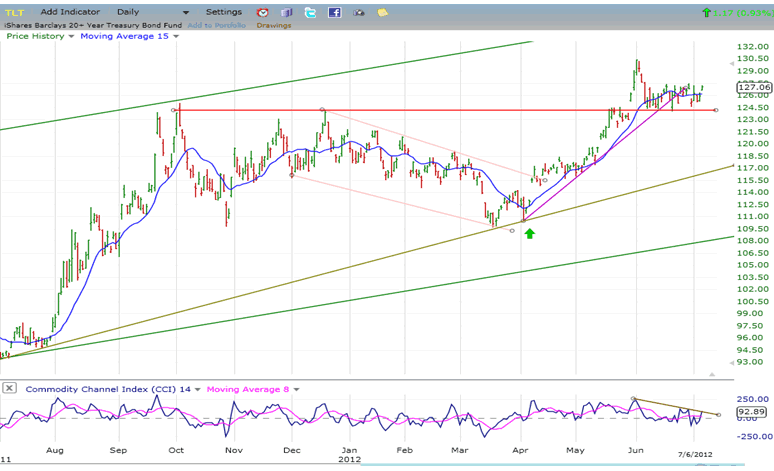This screenshot has width=774, height=471.
Task: Select the red horizontal resistance line
Action: 450,109
